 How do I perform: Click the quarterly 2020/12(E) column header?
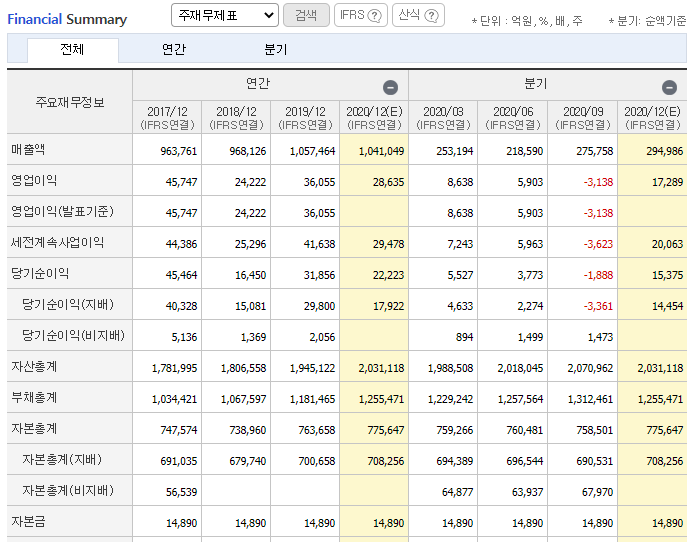coord(652,118)
